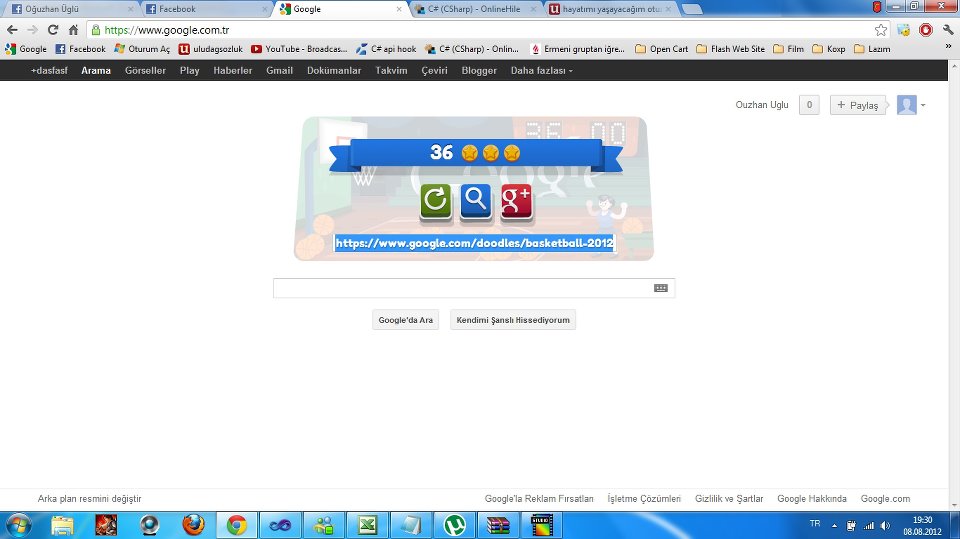Open +dasfasf Google+ link
This screenshot has height=539, width=960.
(x=49, y=70)
